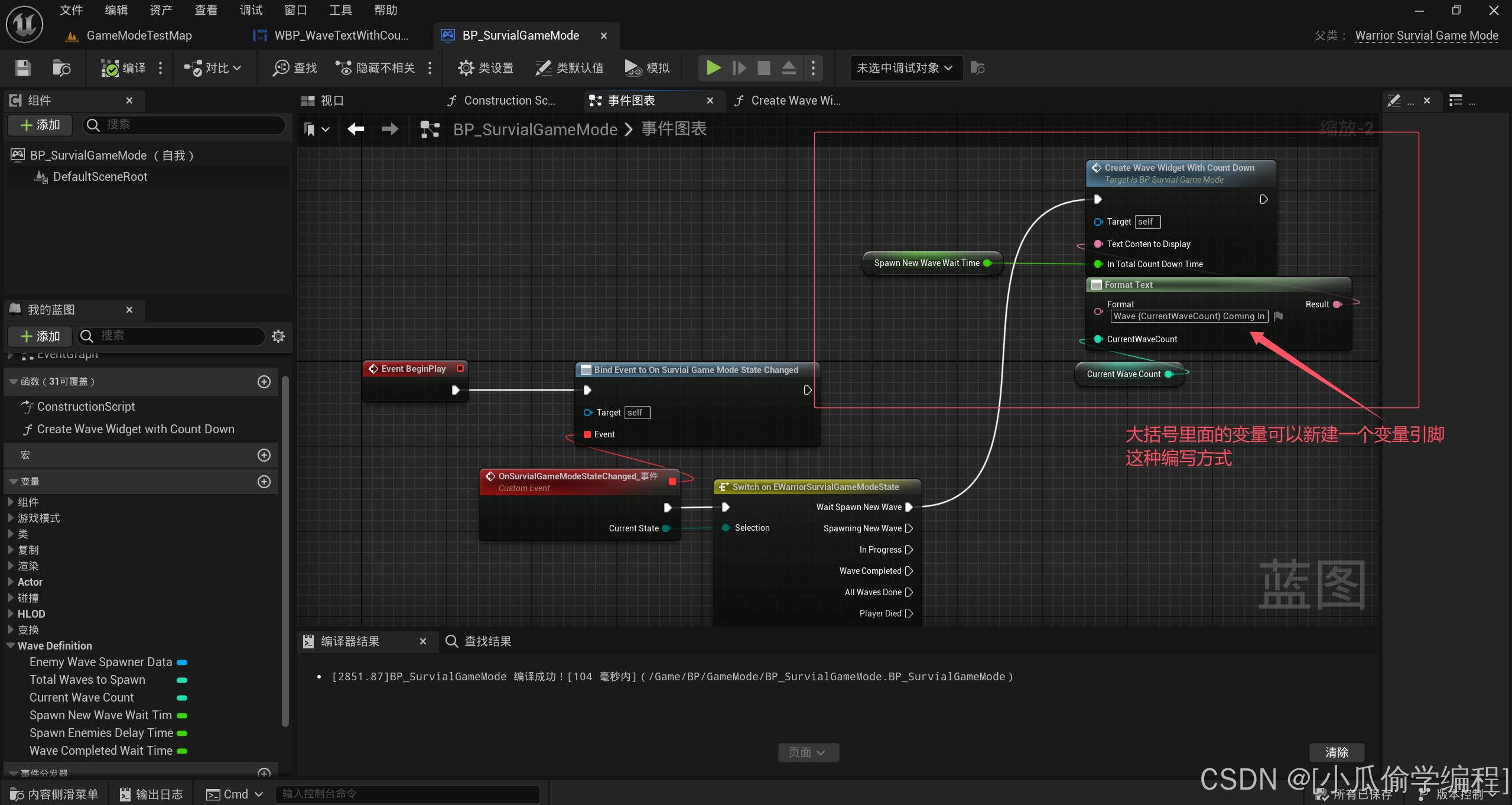Click the back navigation arrow

356,129
